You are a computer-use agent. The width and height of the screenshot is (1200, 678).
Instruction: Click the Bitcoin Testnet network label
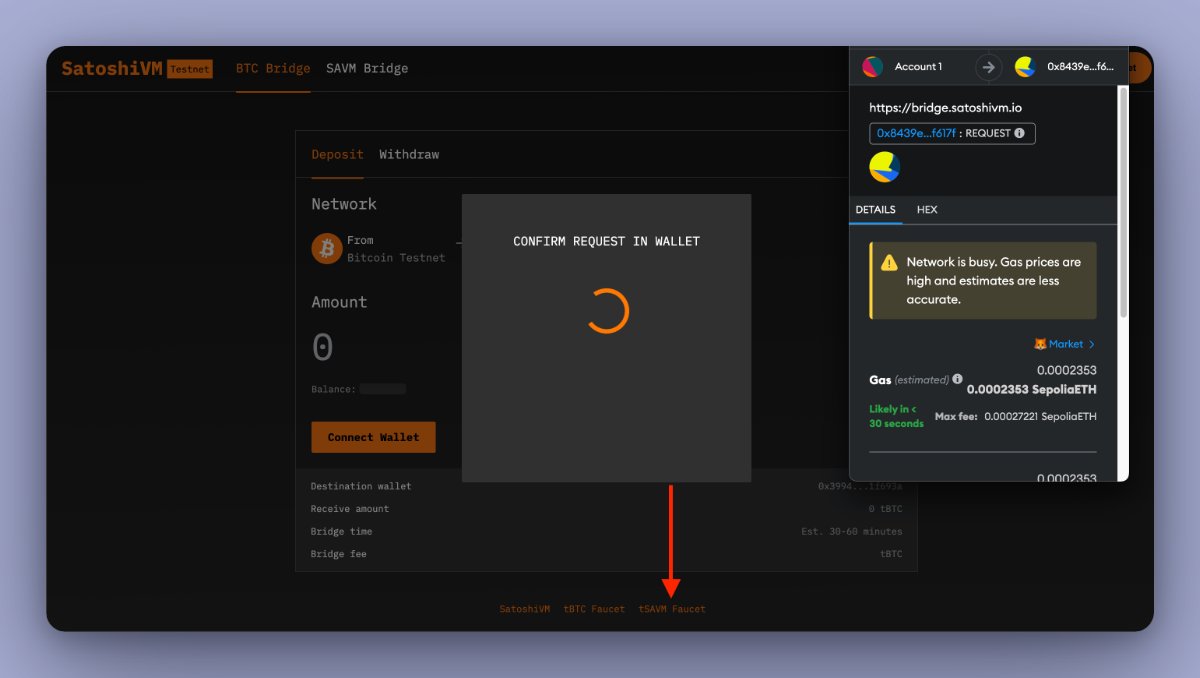click(396, 258)
